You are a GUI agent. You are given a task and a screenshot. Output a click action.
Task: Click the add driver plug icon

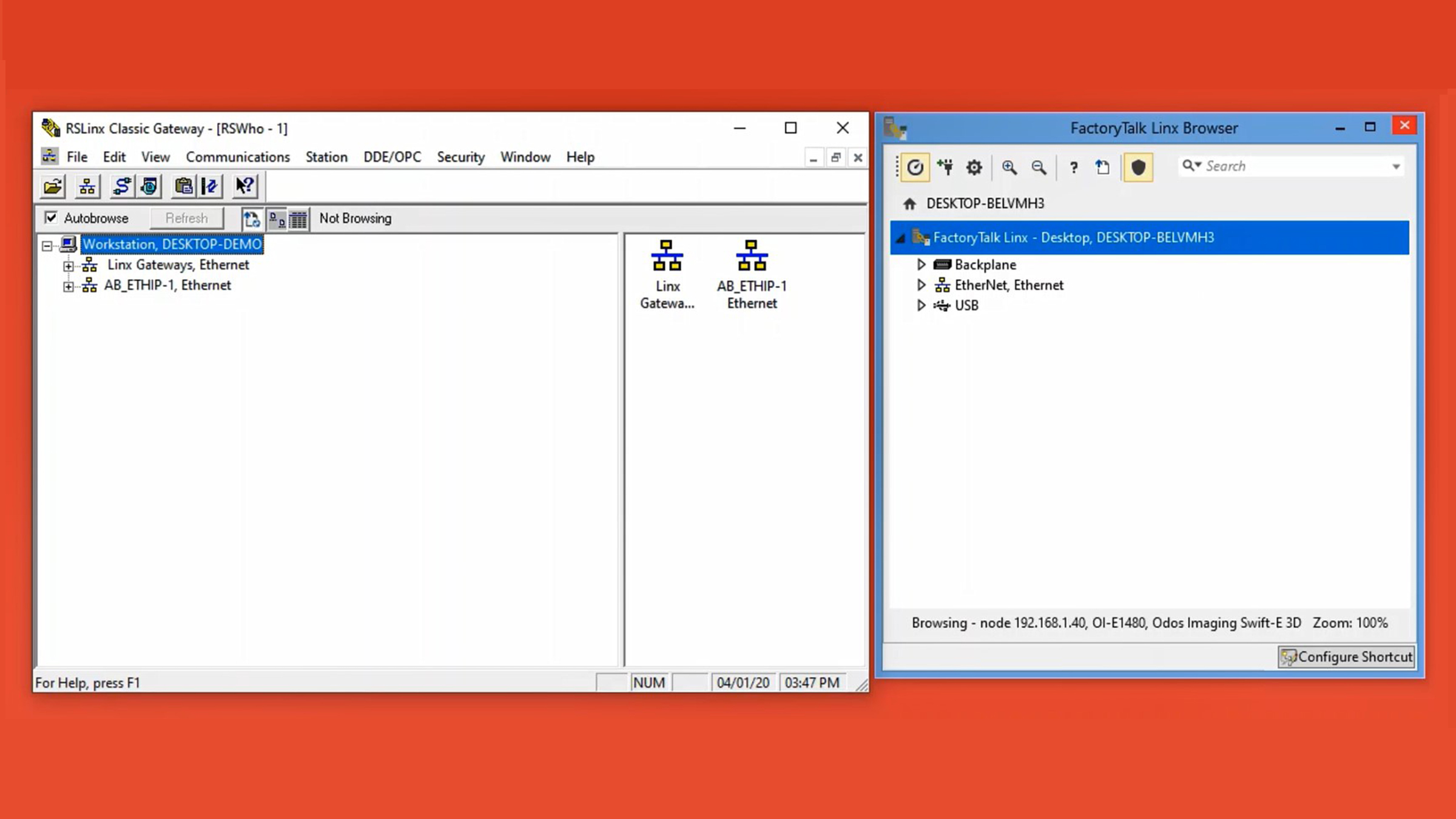click(945, 167)
